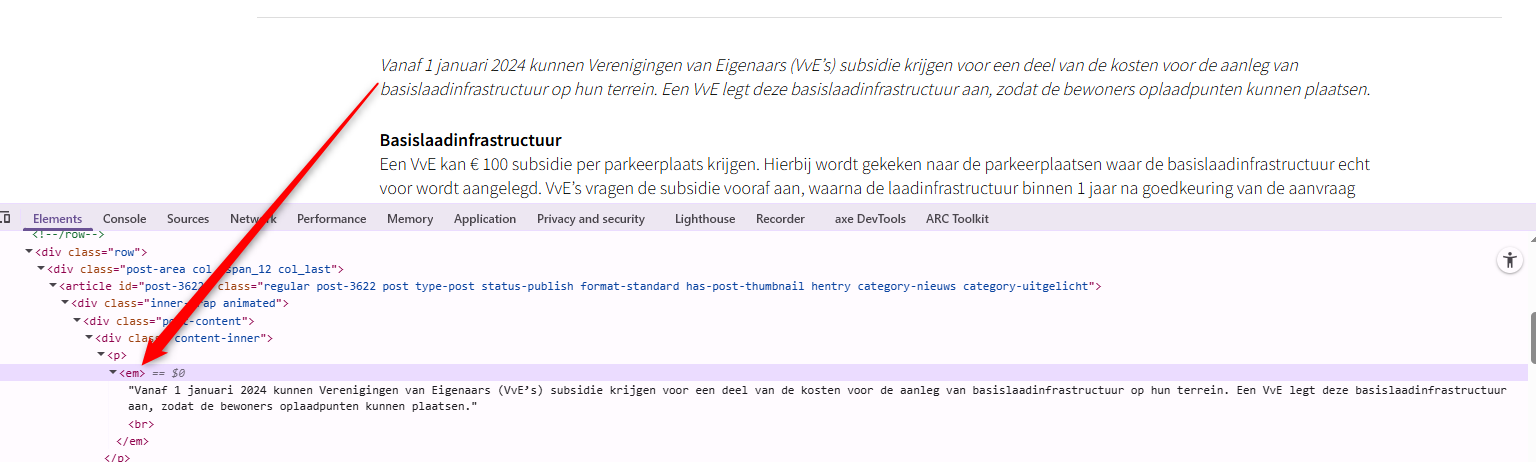The height and width of the screenshot is (462, 1536).
Task: Toggle the device toolbar icon
Action: click(x=6, y=218)
